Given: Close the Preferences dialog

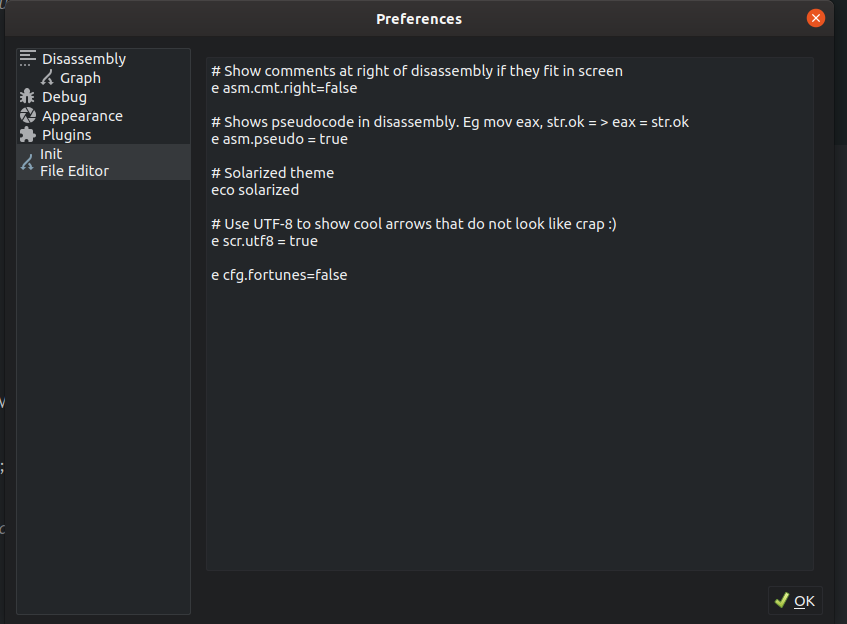Looking at the screenshot, I should [816, 18].
